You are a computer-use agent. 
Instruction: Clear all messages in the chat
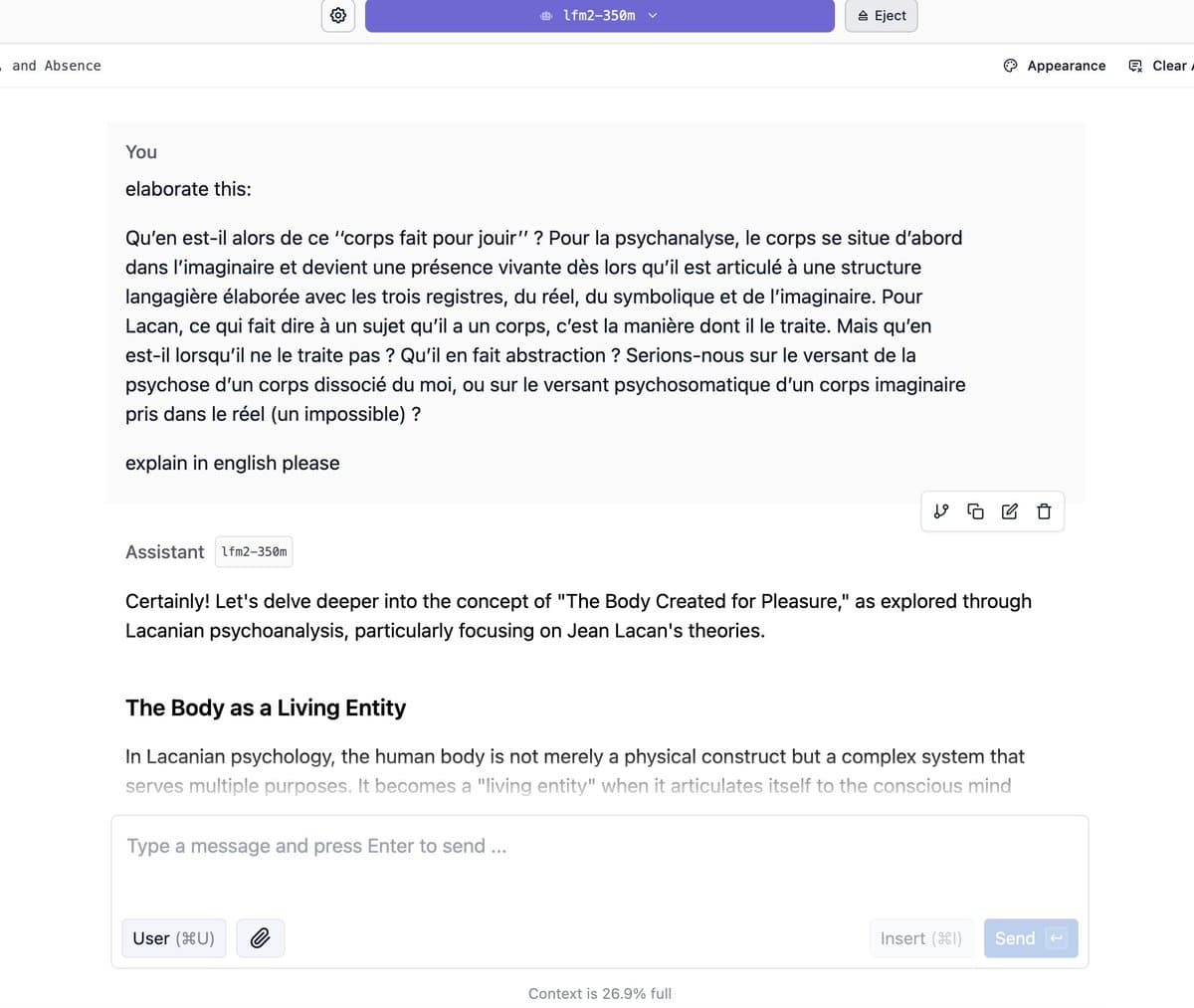coord(1159,66)
